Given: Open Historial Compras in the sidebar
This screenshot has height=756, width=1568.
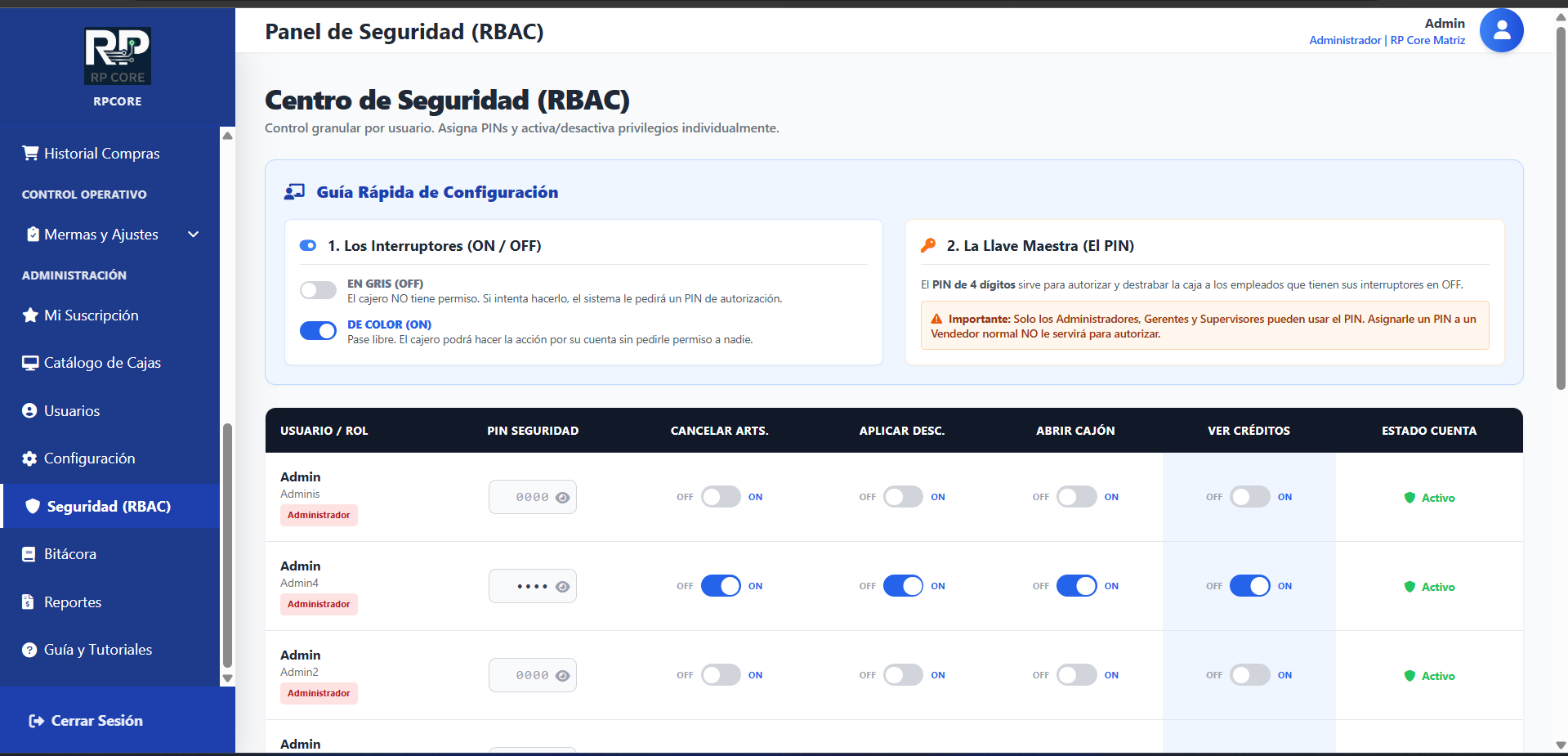Looking at the screenshot, I should (x=110, y=154).
